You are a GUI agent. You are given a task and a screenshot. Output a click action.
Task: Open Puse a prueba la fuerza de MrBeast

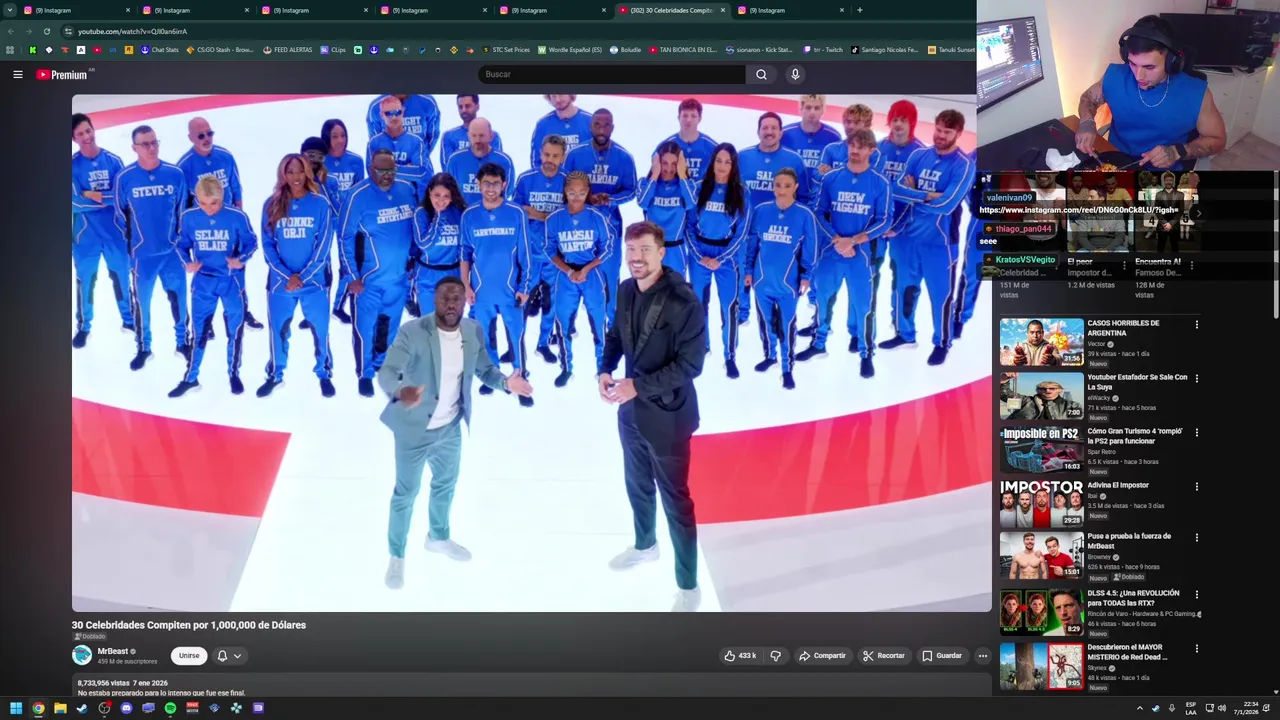[1042, 558]
